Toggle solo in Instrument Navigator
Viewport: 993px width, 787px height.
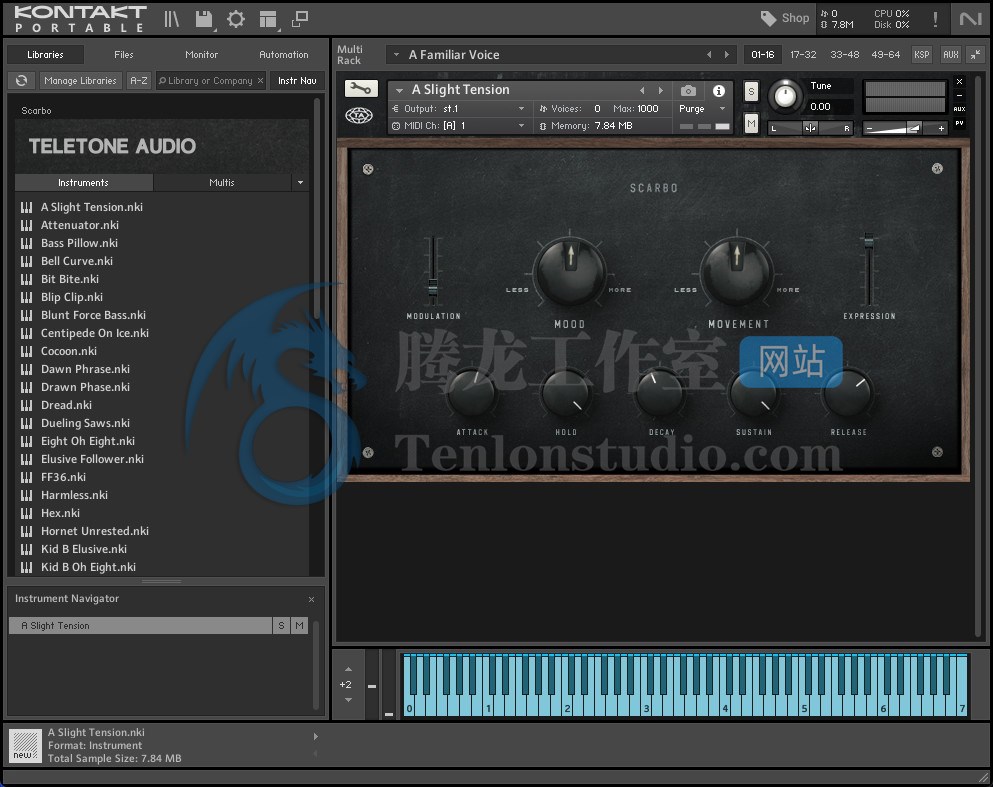(x=281, y=626)
